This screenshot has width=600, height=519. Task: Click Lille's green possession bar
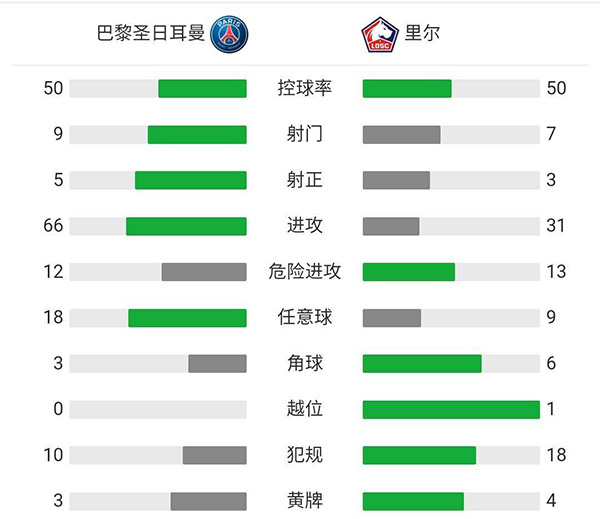pos(407,88)
